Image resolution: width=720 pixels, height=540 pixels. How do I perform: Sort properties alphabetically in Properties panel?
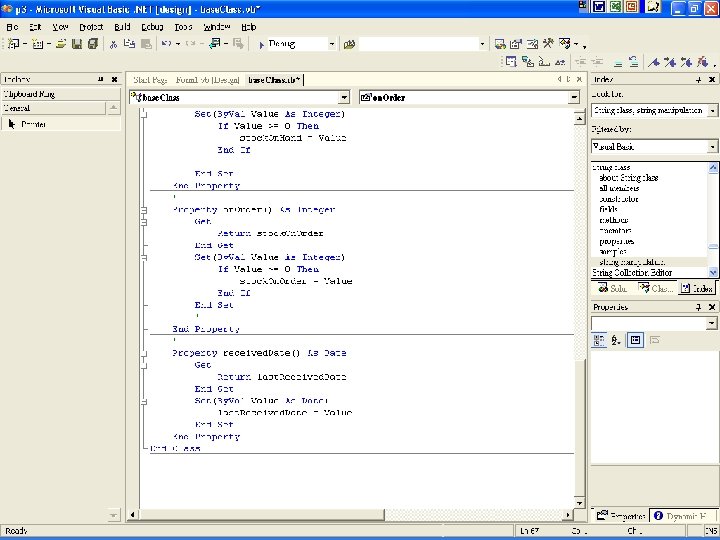tap(615, 340)
